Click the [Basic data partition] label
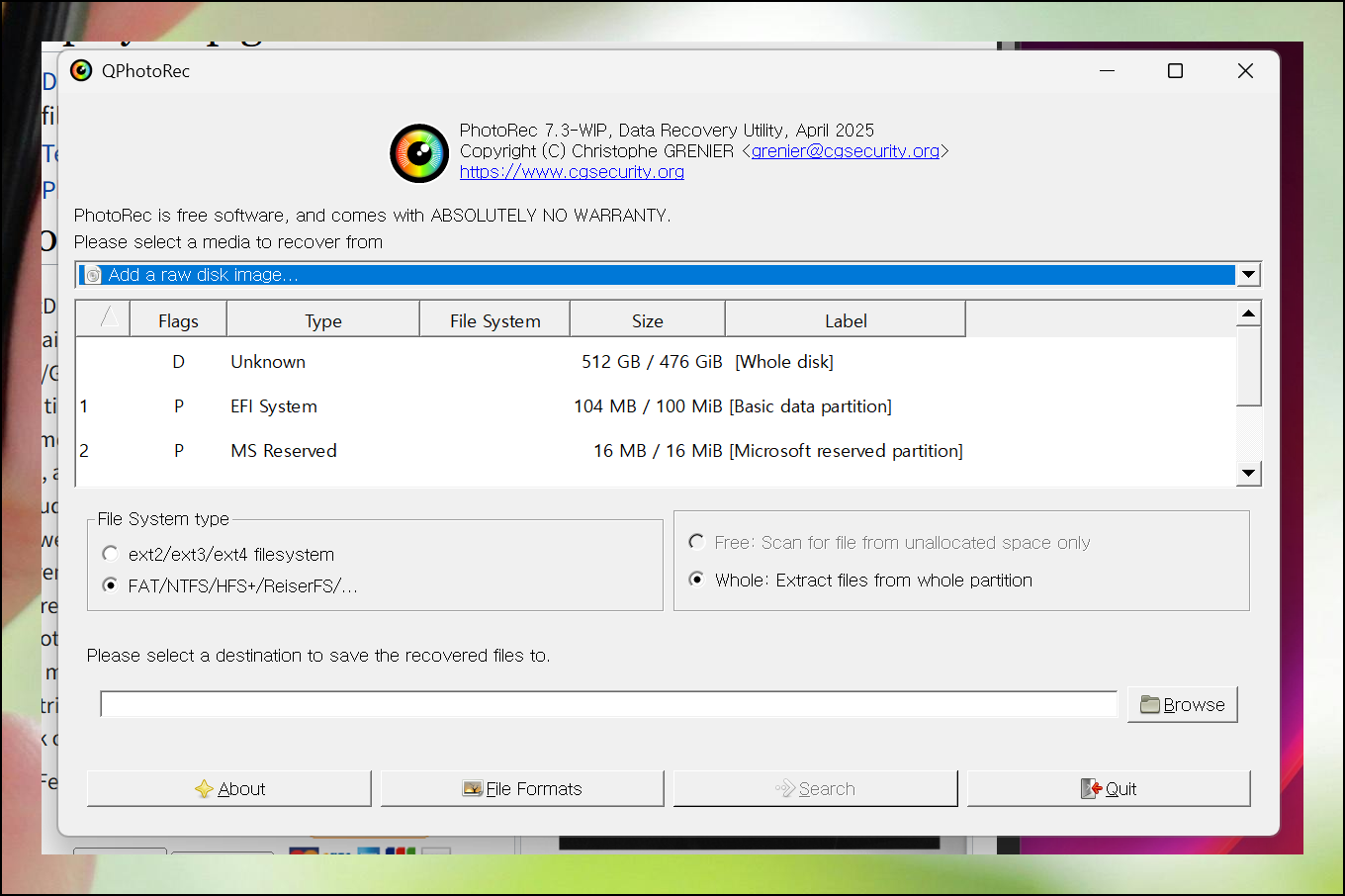 pos(811,406)
